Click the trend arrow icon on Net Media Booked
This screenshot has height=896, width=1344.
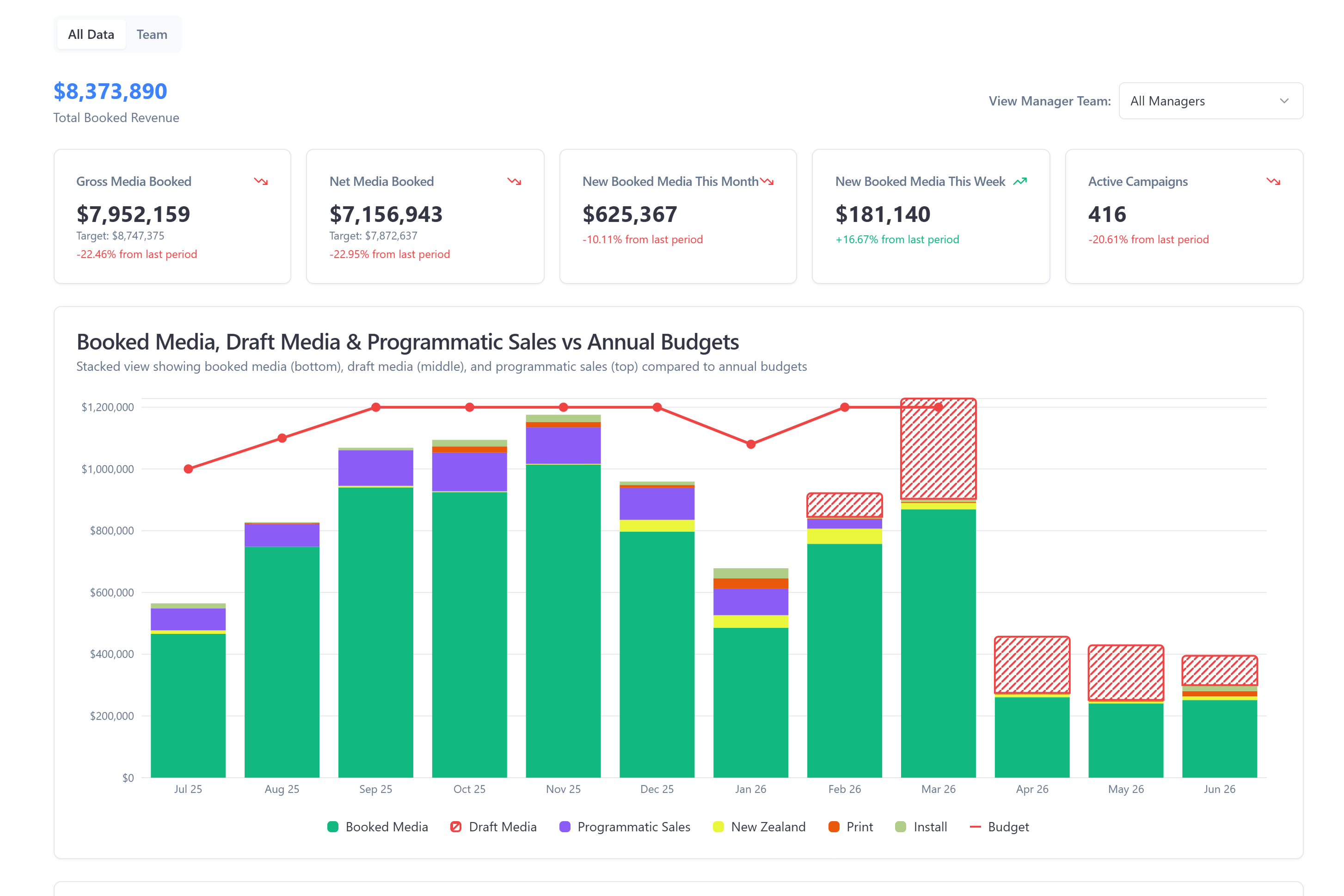(514, 182)
